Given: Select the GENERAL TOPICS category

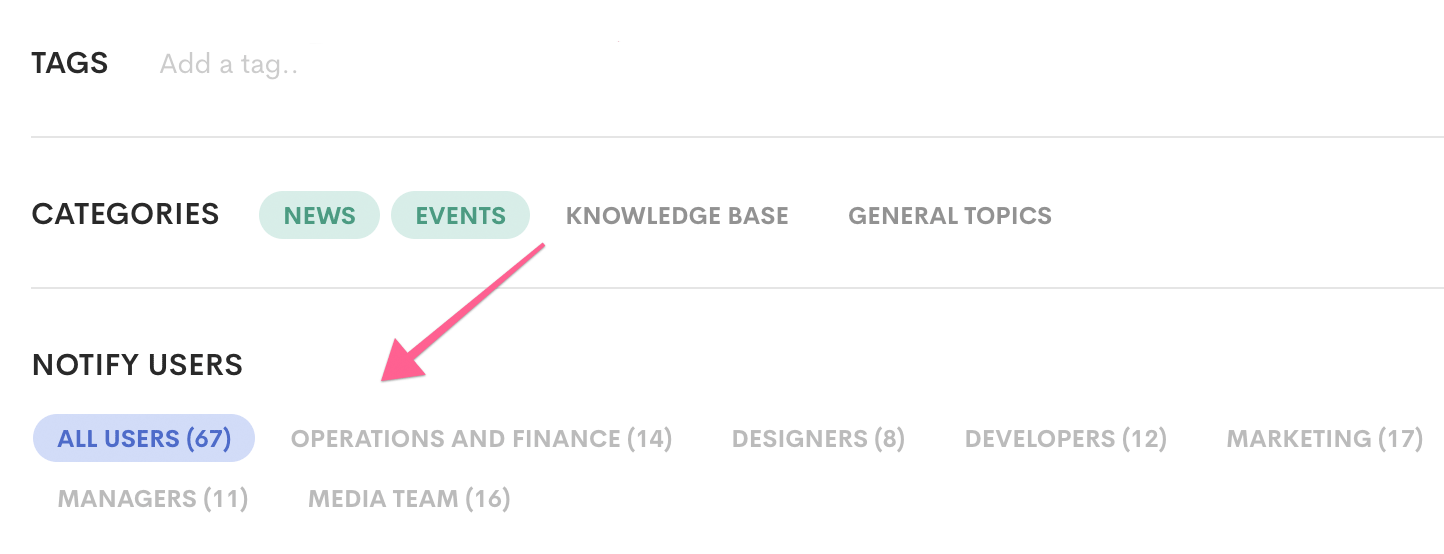Looking at the screenshot, I should tap(949, 215).
